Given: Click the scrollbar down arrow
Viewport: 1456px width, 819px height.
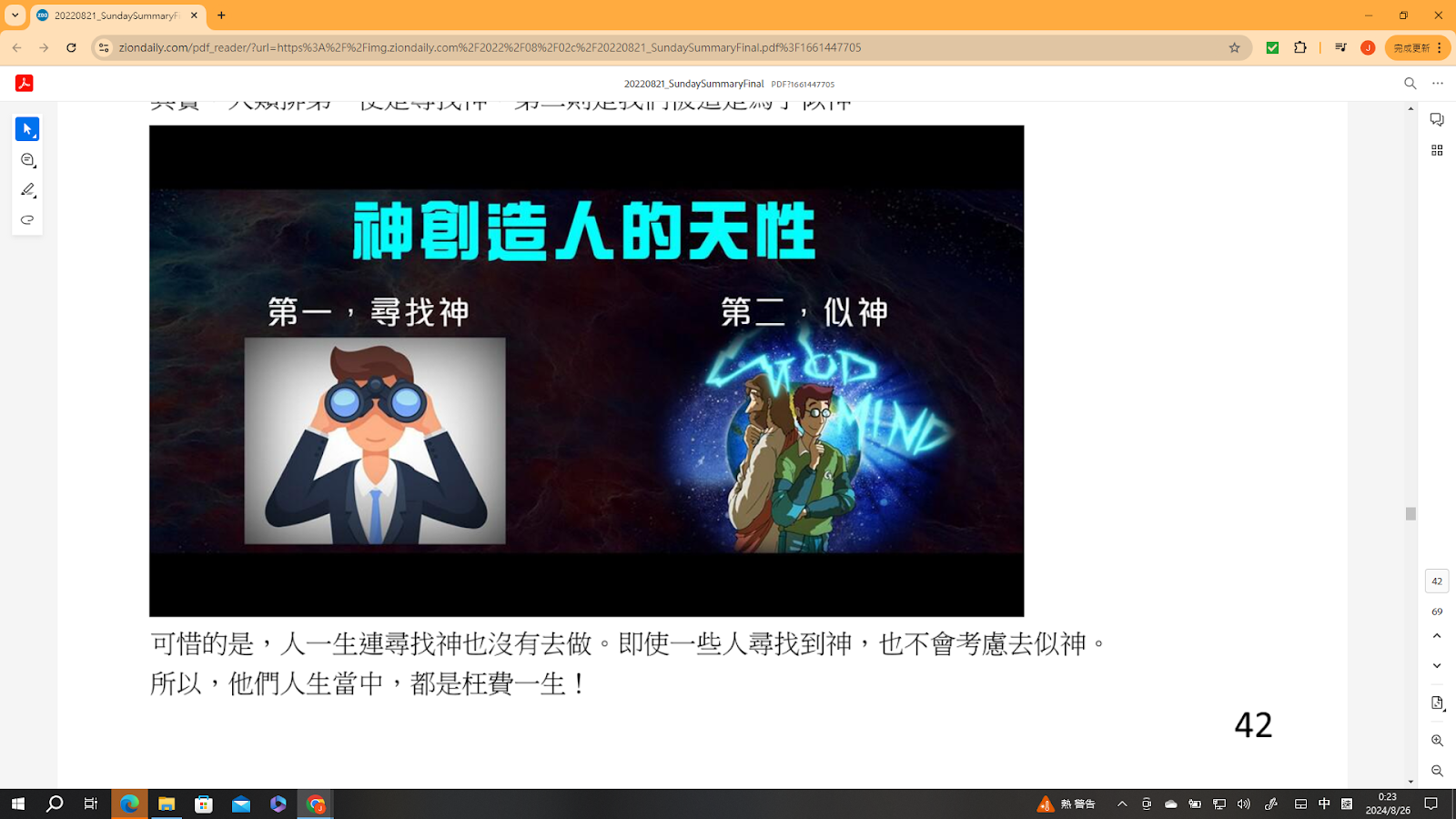Looking at the screenshot, I should point(1410,782).
